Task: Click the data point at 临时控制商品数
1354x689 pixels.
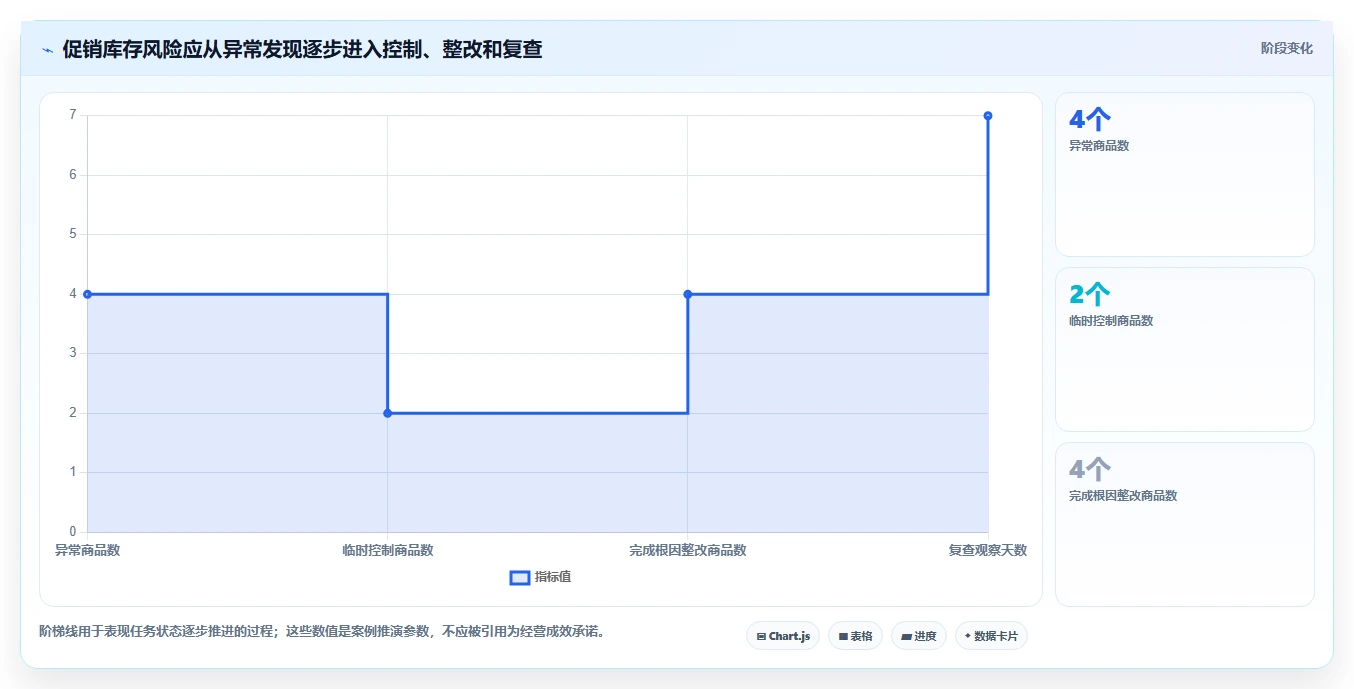Action: pyautogui.click(x=387, y=413)
